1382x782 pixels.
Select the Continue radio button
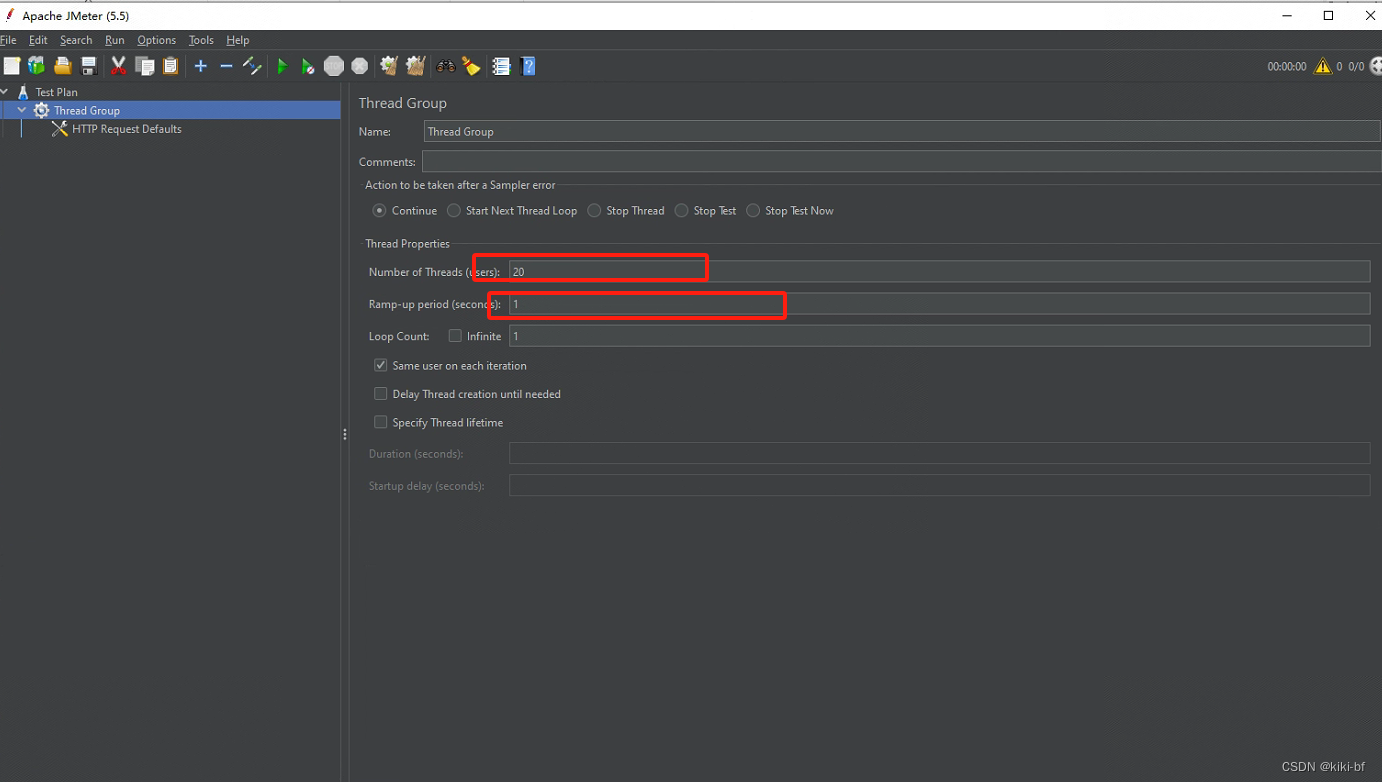click(379, 211)
